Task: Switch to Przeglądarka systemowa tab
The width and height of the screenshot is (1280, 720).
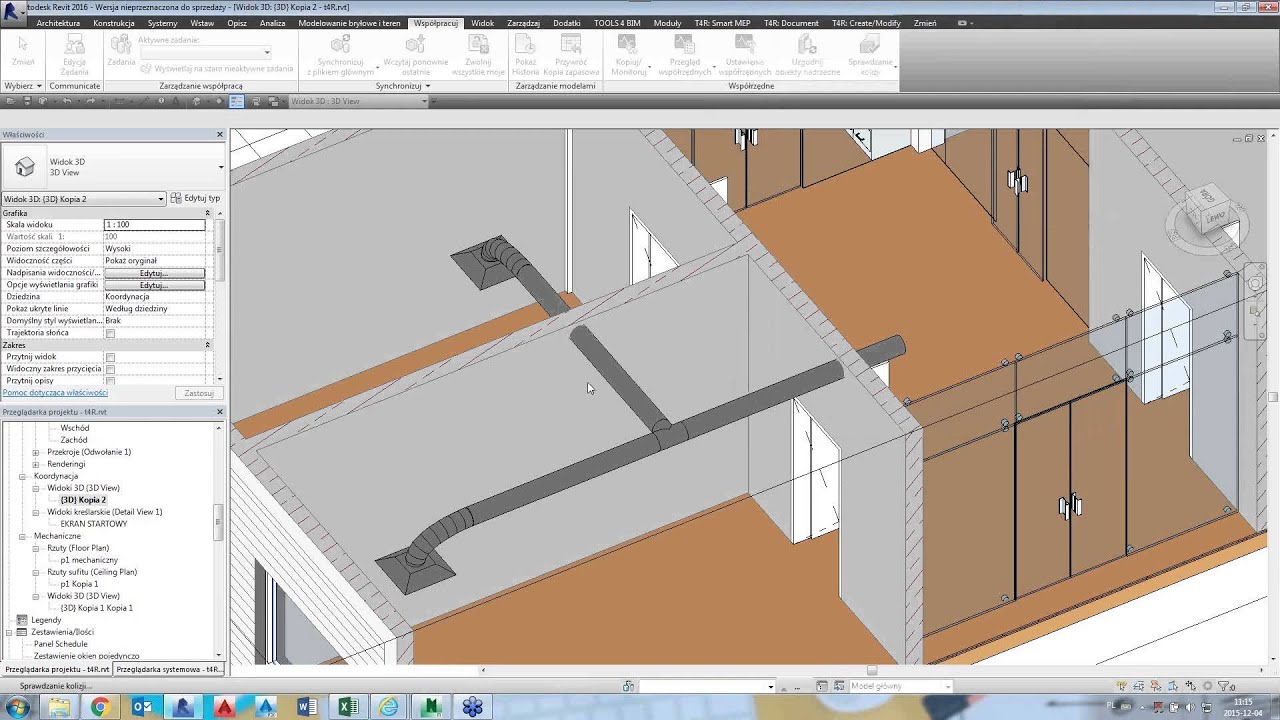Action: coord(168,669)
